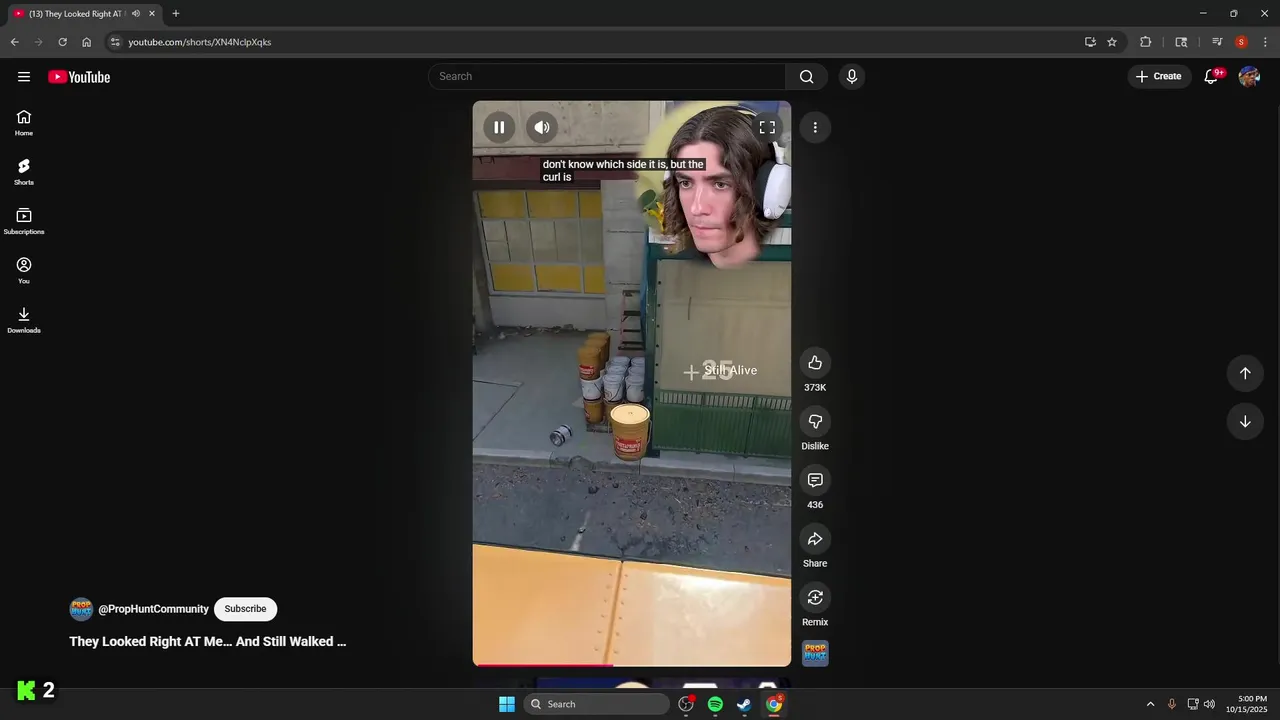Open Chrome three-dot menu
Image resolution: width=1280 pixels, height=720 pixels.
(x=1266, y=42)
